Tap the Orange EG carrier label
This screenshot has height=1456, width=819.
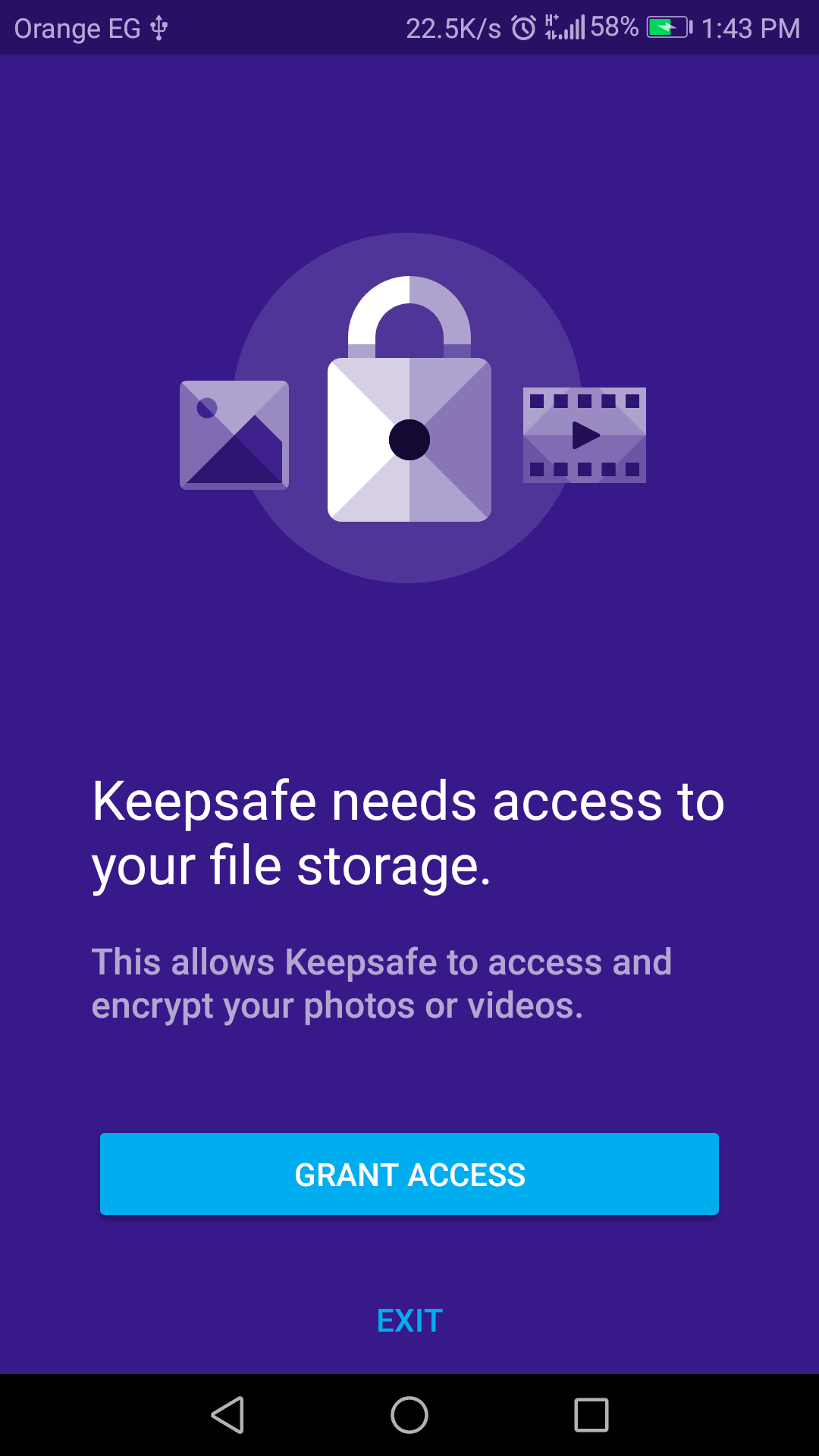coord(77,28)
